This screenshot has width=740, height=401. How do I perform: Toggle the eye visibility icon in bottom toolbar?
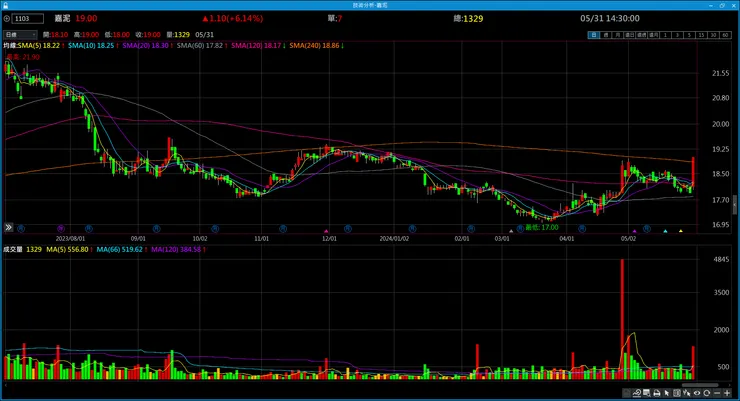coord(697,393)
